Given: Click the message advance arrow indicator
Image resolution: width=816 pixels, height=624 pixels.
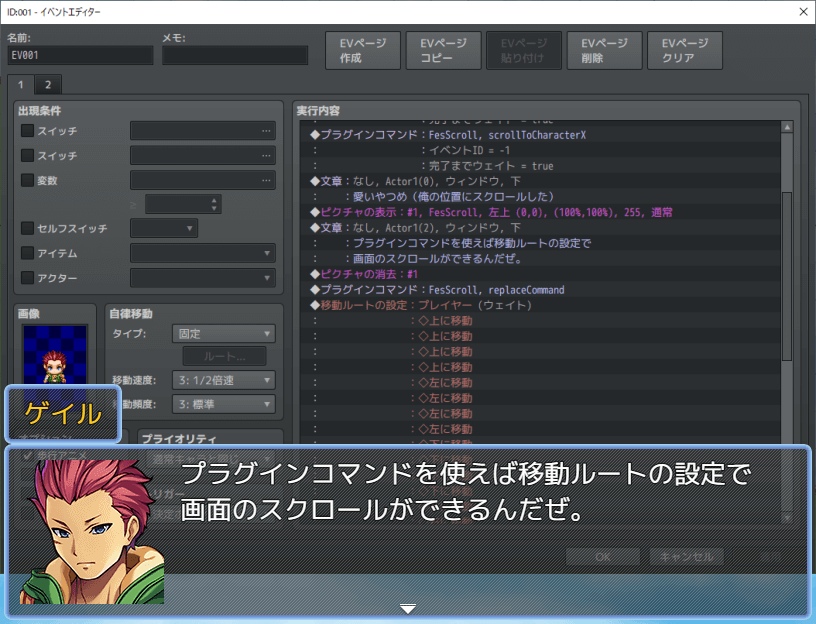Looking at the screenshot, I should tap(407, 608).
